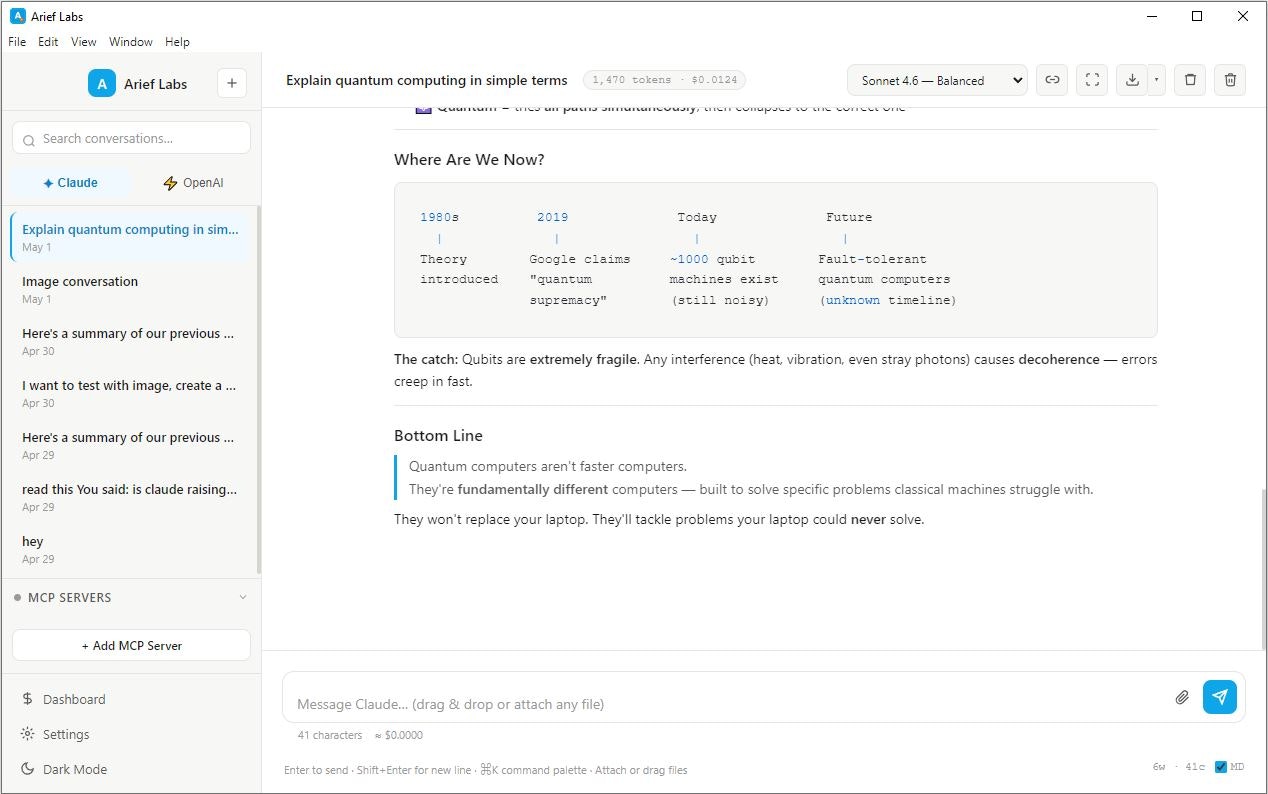Click the search magnifier icon
The width and height of the screenshot is (1268, 794).
(29, 140)
